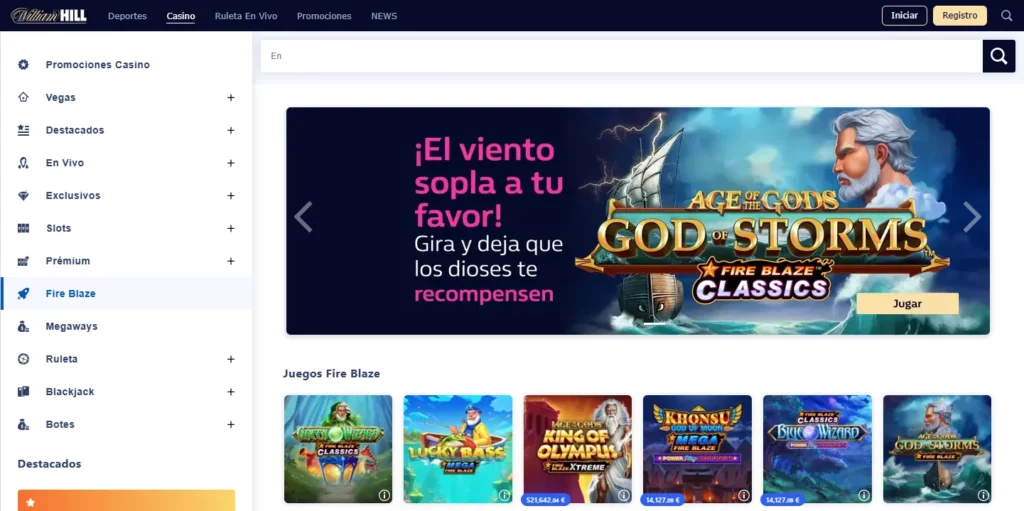Expand the Blackjack category

231,391
